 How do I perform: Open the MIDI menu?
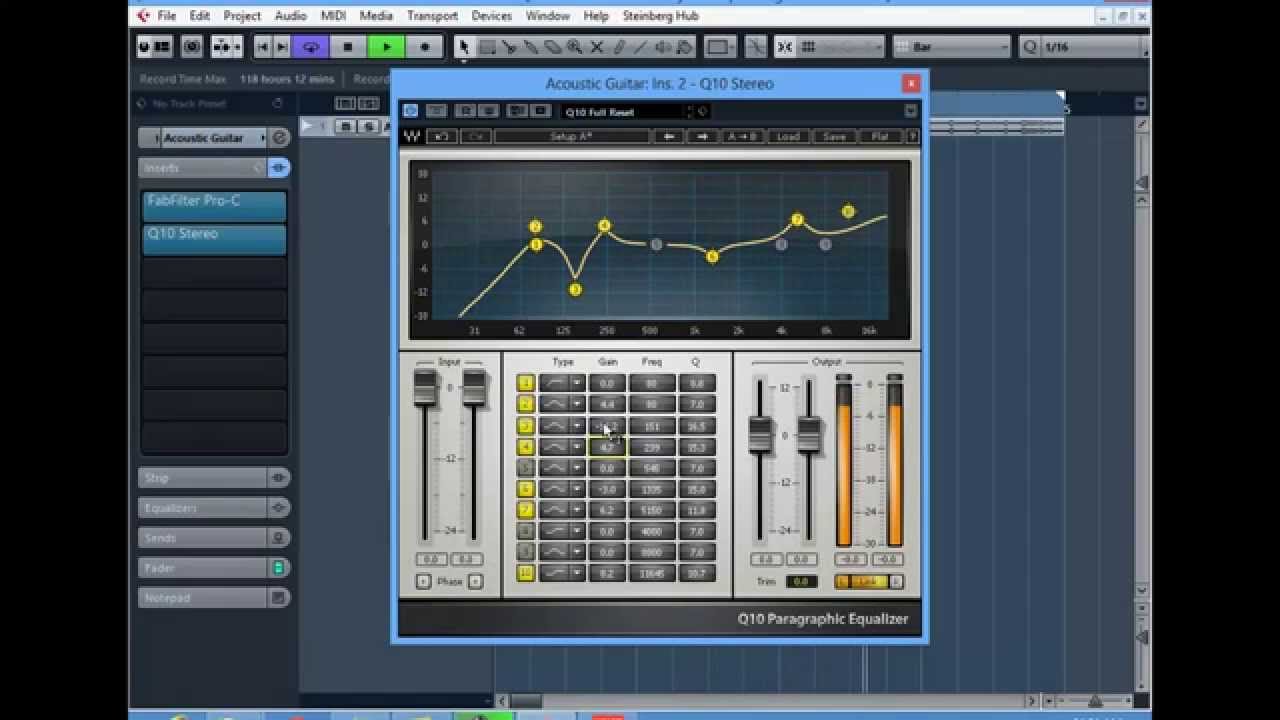coord(333,16)
